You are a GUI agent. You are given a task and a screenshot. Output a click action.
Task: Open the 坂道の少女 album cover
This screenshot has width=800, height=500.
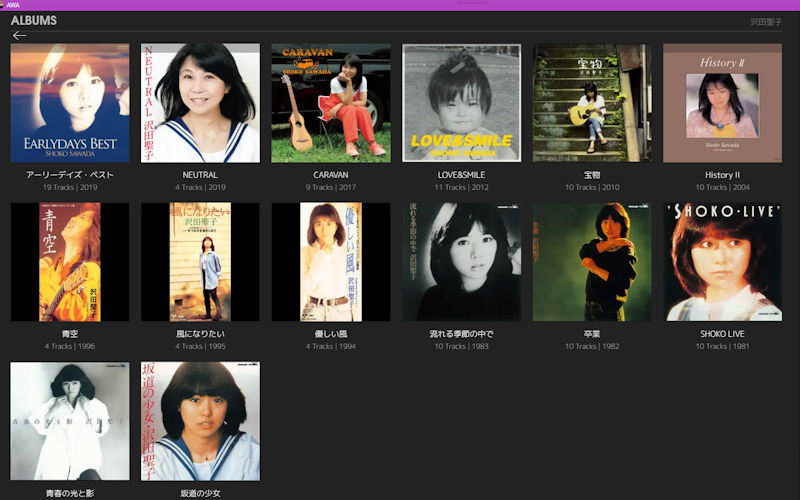[200, 421]
